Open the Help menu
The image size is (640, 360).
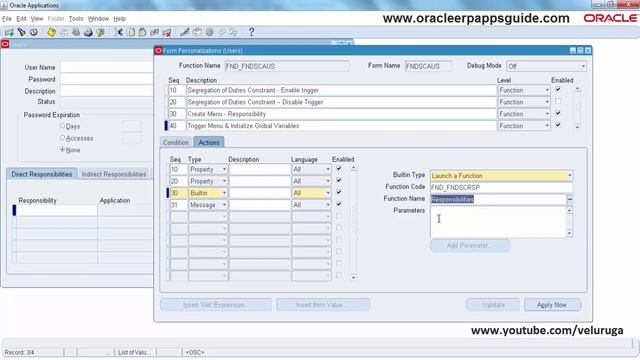click(120, 19)
